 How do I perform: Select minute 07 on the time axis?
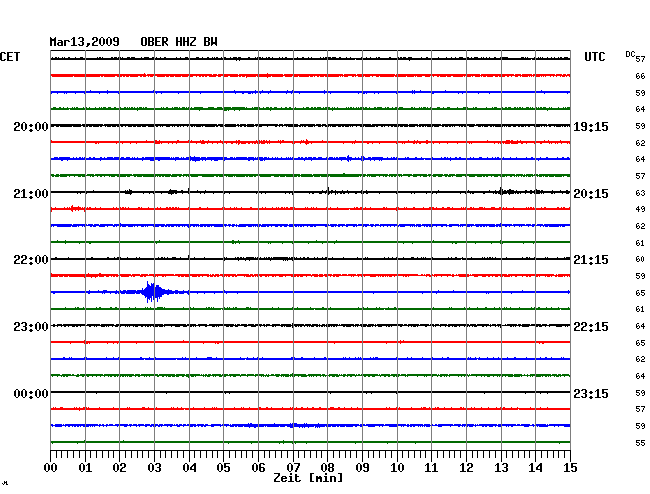(293, 468)
